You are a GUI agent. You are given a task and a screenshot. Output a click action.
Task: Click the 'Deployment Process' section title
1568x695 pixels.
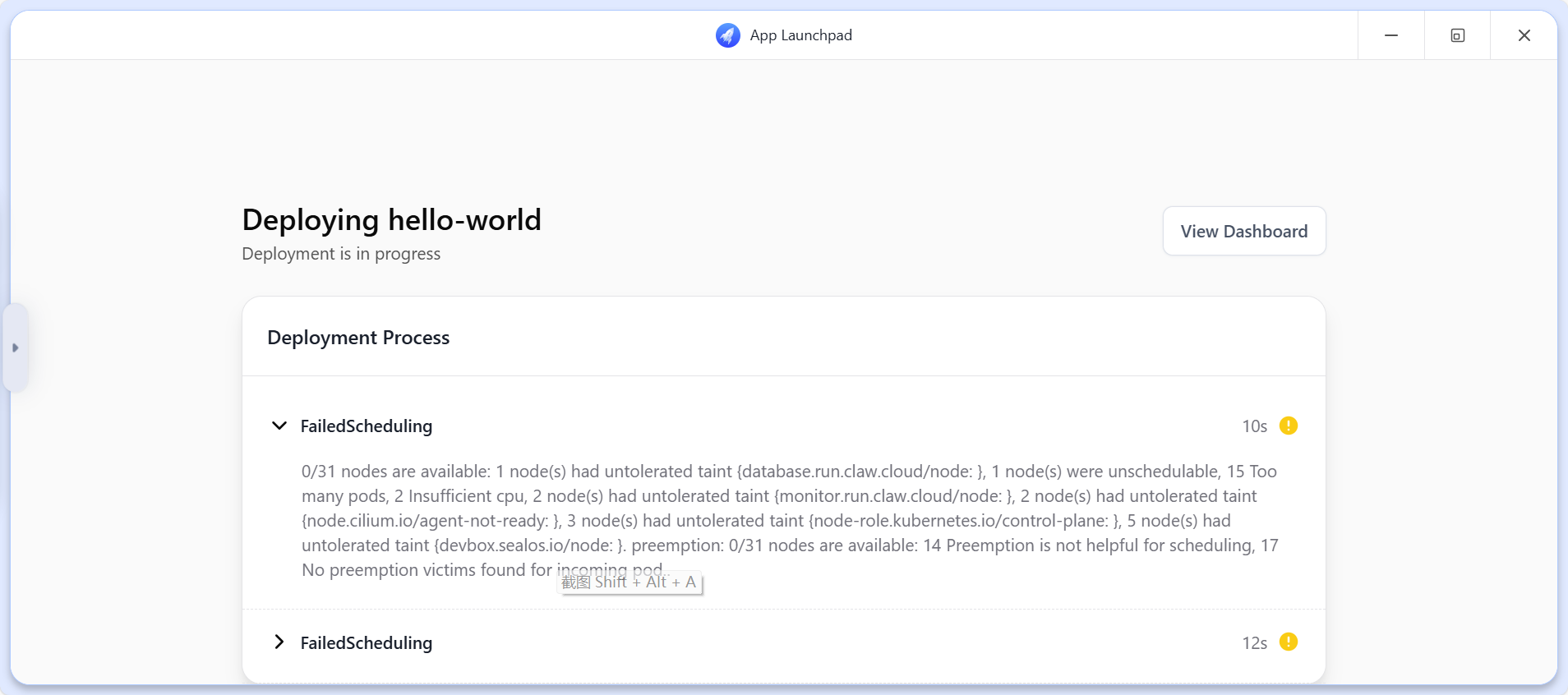coord(358,338)
